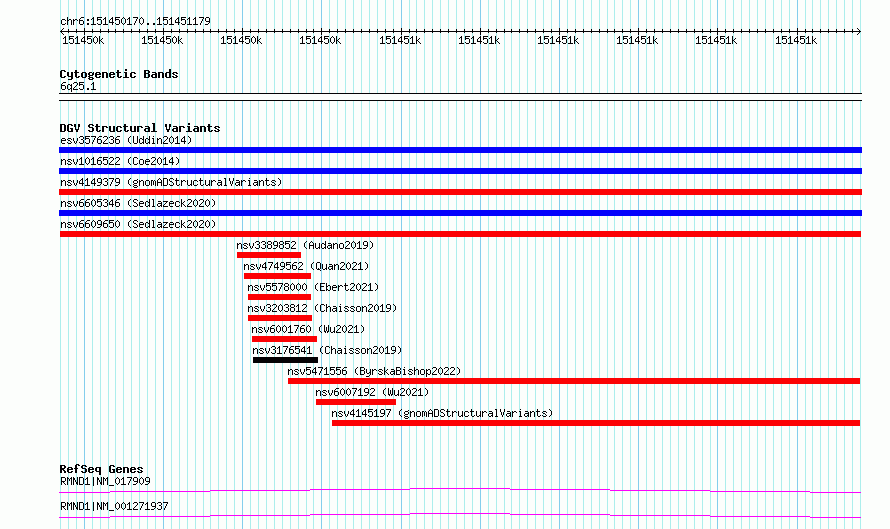Click the 6q25.1 cytogenetic band line
The image size is (890, 529).
coord(460,97)
